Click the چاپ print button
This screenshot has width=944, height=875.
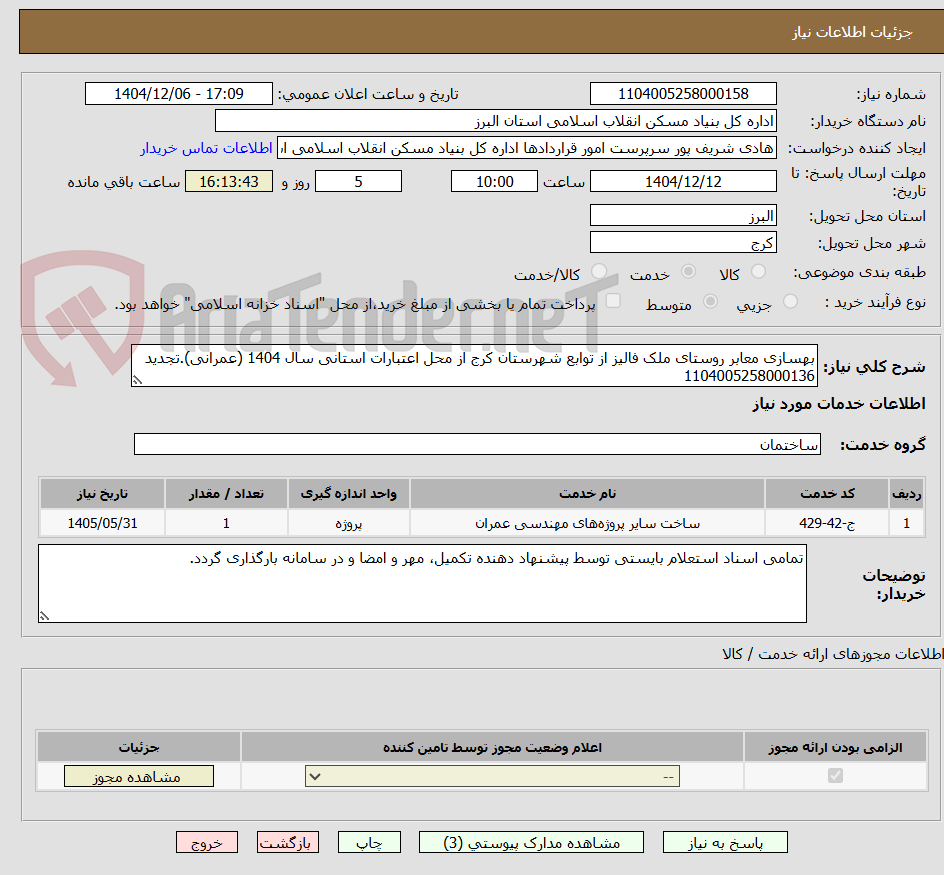pyautogui.click(x=369, y=842)
